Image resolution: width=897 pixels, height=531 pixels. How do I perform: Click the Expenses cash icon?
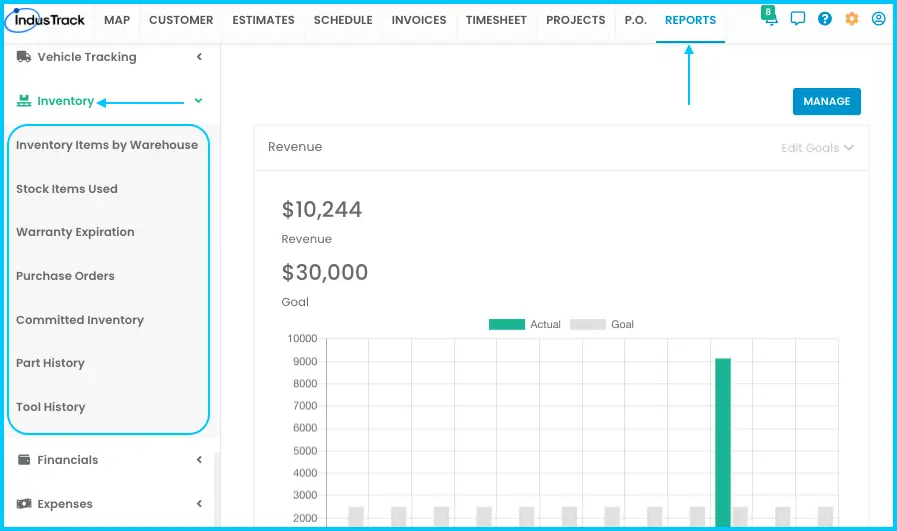23,504
